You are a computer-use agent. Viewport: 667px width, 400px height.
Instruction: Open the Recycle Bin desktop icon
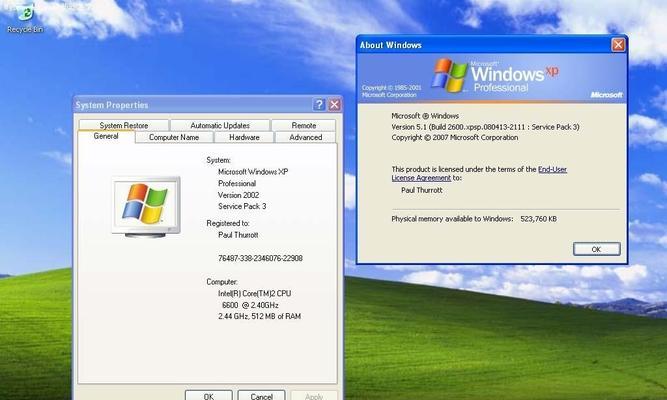click(x=25, y=19)
